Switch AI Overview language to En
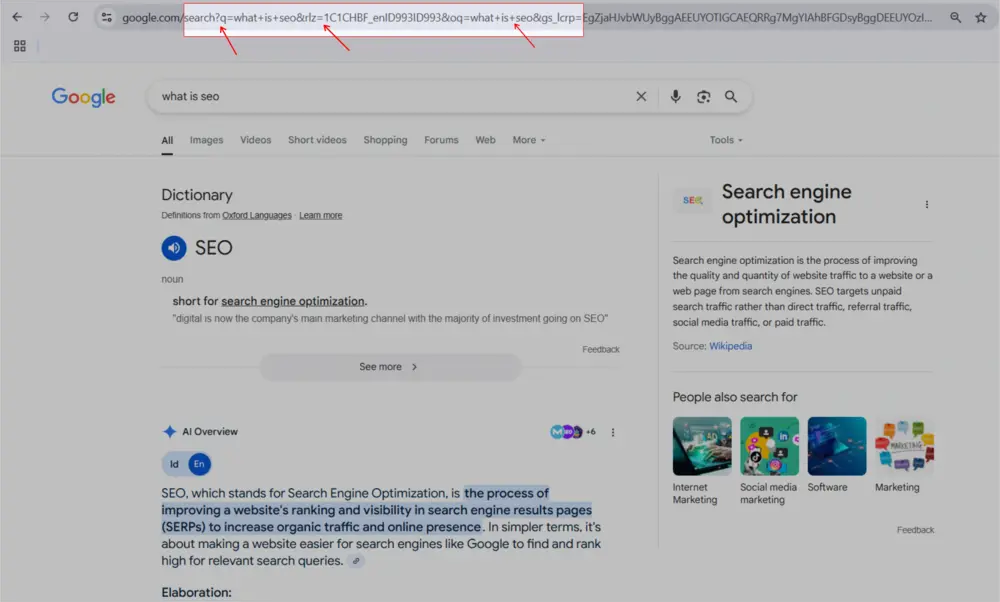The width and height of the screenshot is (1000, 602). 199,464
